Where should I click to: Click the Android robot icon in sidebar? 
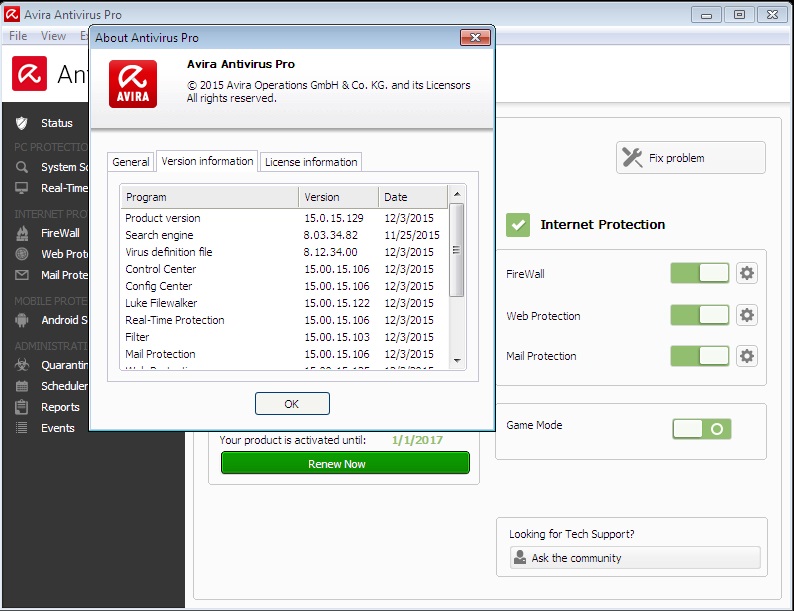click(x=22, y=320)
